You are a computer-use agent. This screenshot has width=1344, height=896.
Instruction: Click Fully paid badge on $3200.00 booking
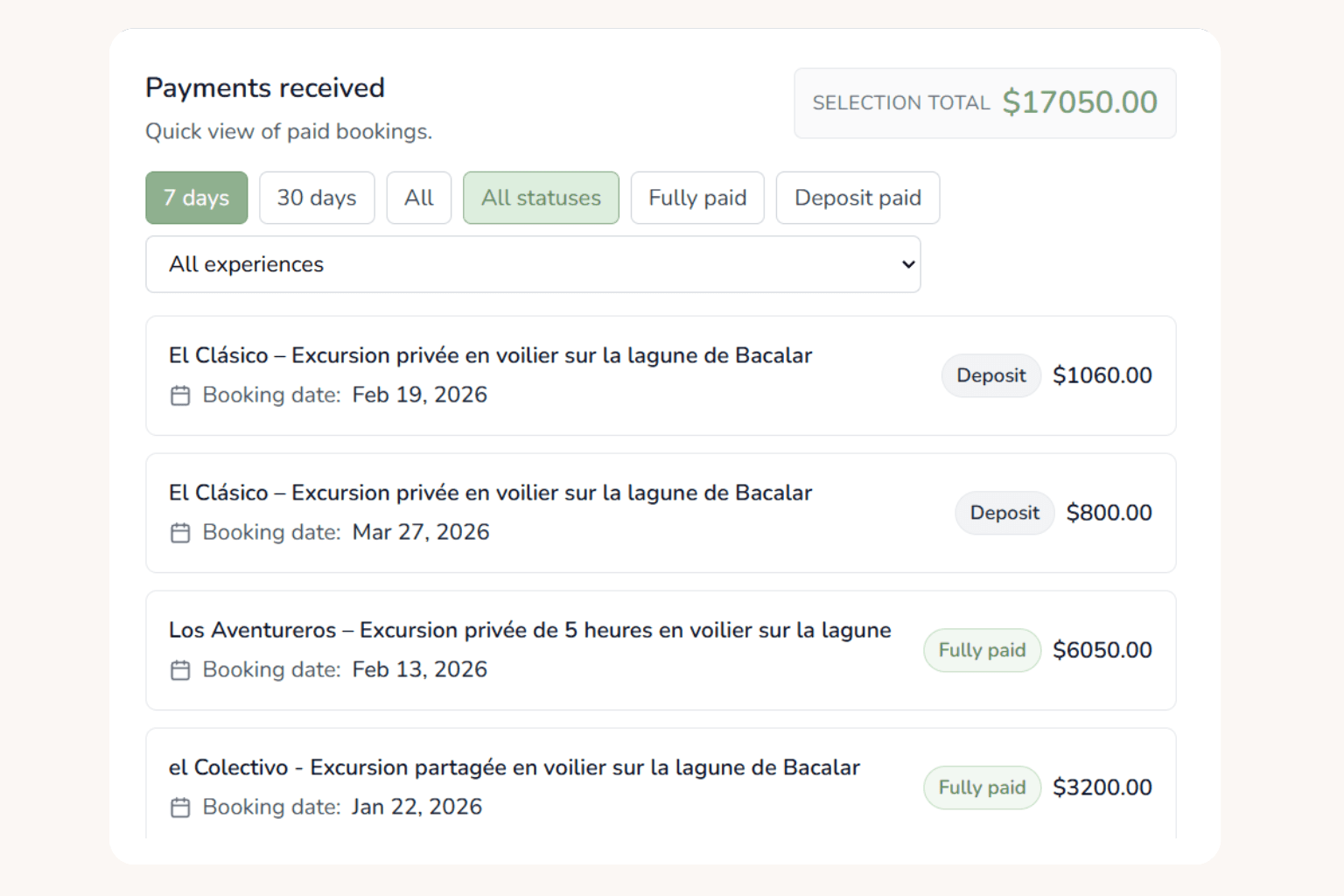coord(982,787)
